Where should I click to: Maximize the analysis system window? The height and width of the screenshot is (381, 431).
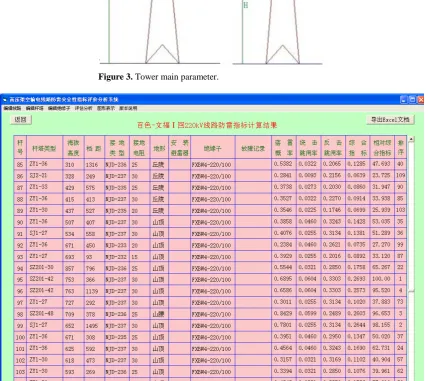(x=412, y=99)
